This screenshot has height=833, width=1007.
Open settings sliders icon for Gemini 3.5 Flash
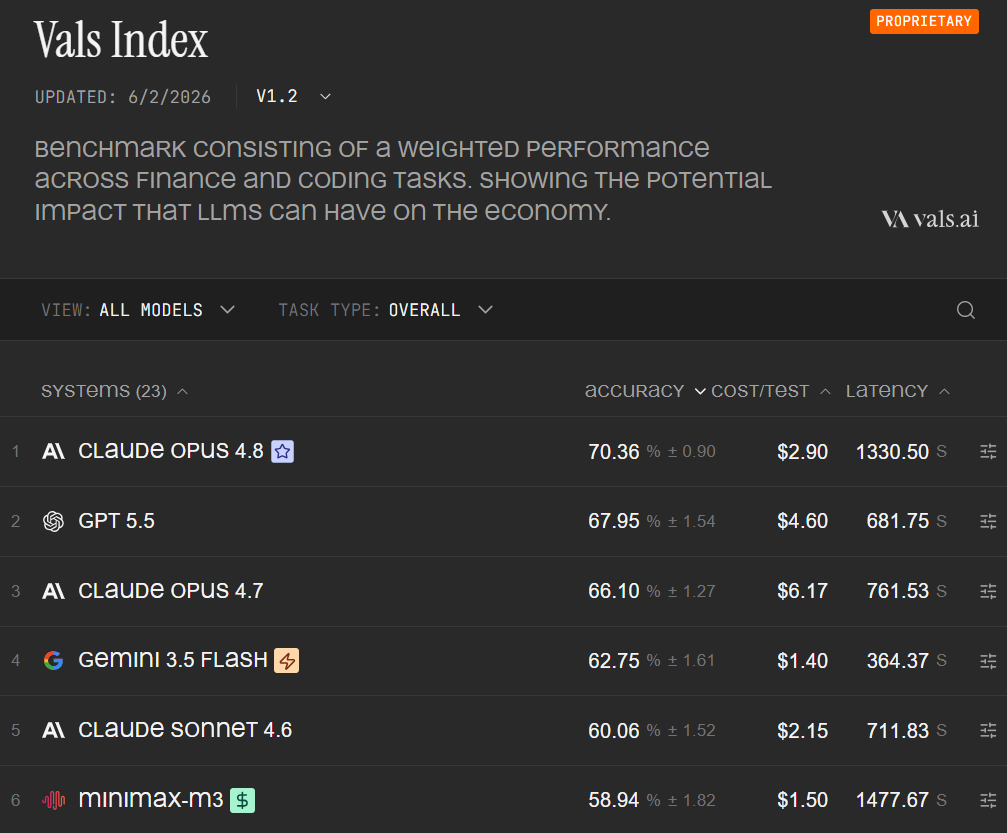[988, 660]
